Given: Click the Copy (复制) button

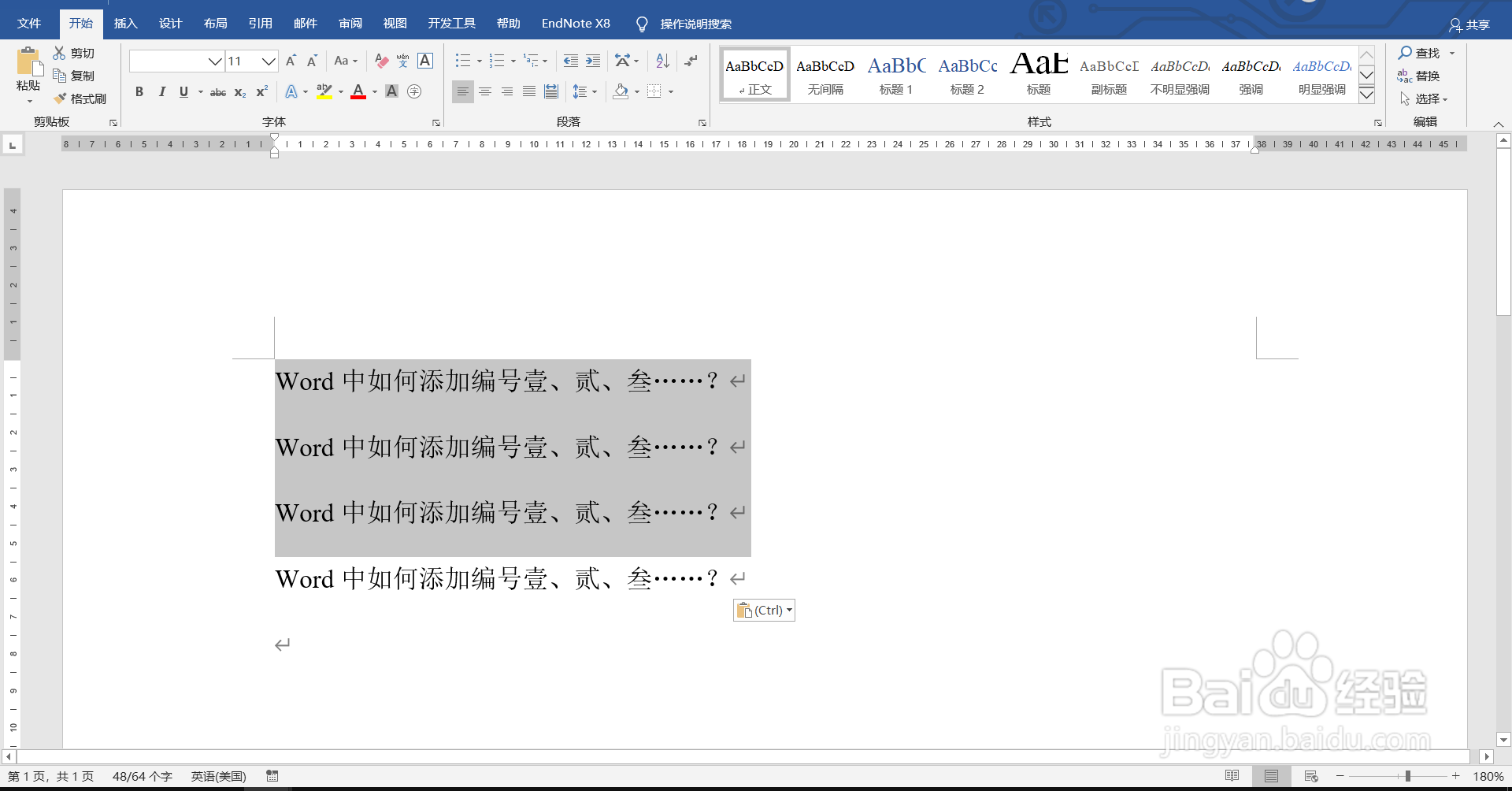Looking at the screenshot, I should coord(73,76).
